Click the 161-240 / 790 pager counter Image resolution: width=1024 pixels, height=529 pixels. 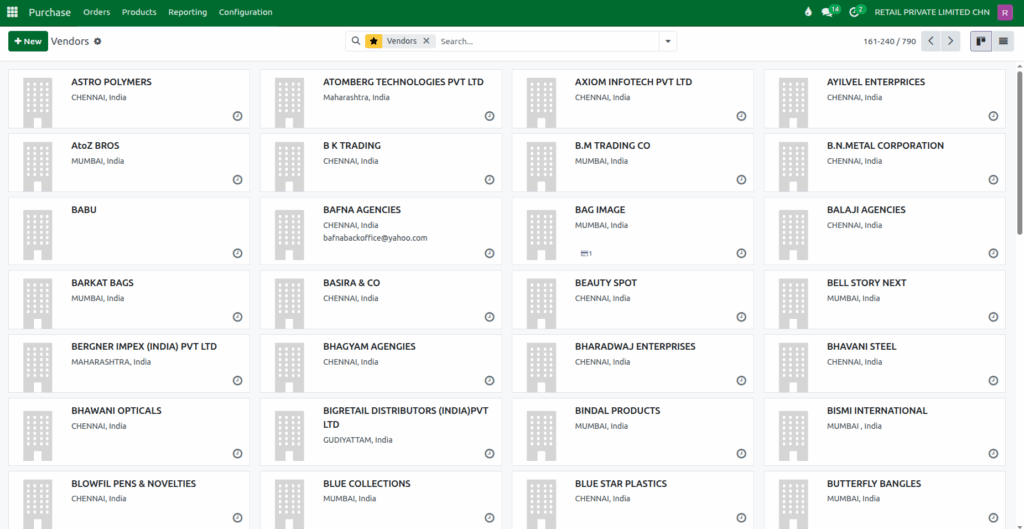[x=889, y=41]
